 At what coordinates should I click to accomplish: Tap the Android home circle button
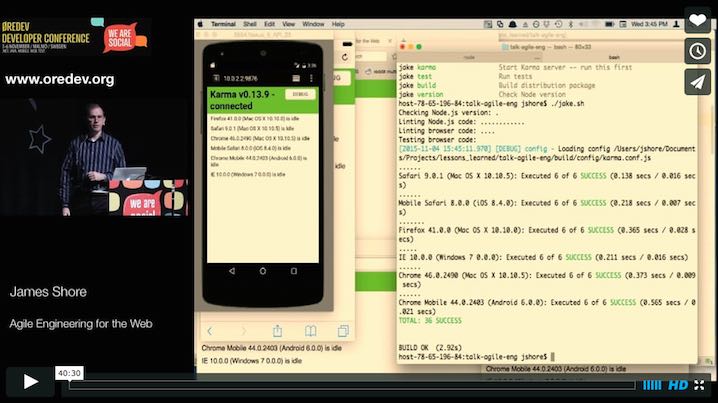pyautogui.click(x=263, y=271)
